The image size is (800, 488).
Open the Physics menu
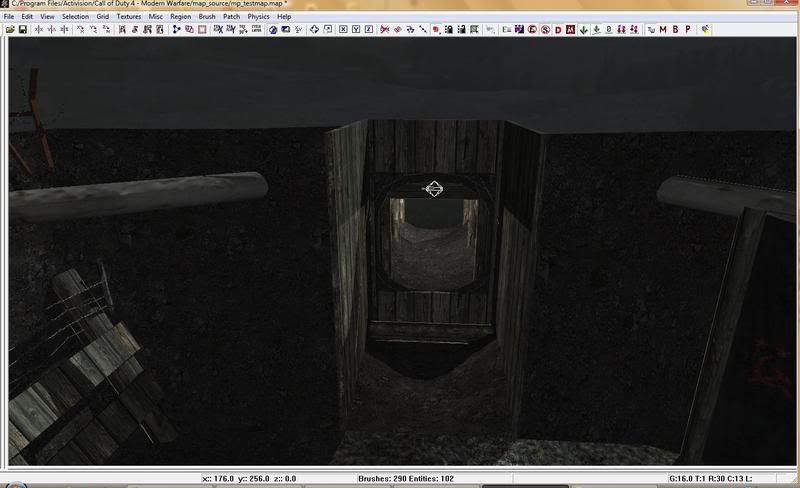[x=258, y=17]
